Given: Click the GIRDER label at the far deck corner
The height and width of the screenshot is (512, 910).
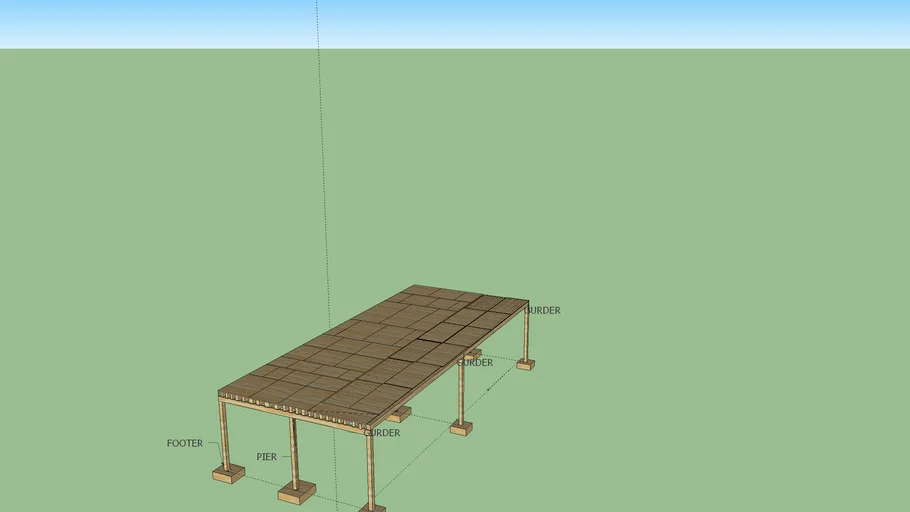Looking at the screenshot, I should 543,310.
